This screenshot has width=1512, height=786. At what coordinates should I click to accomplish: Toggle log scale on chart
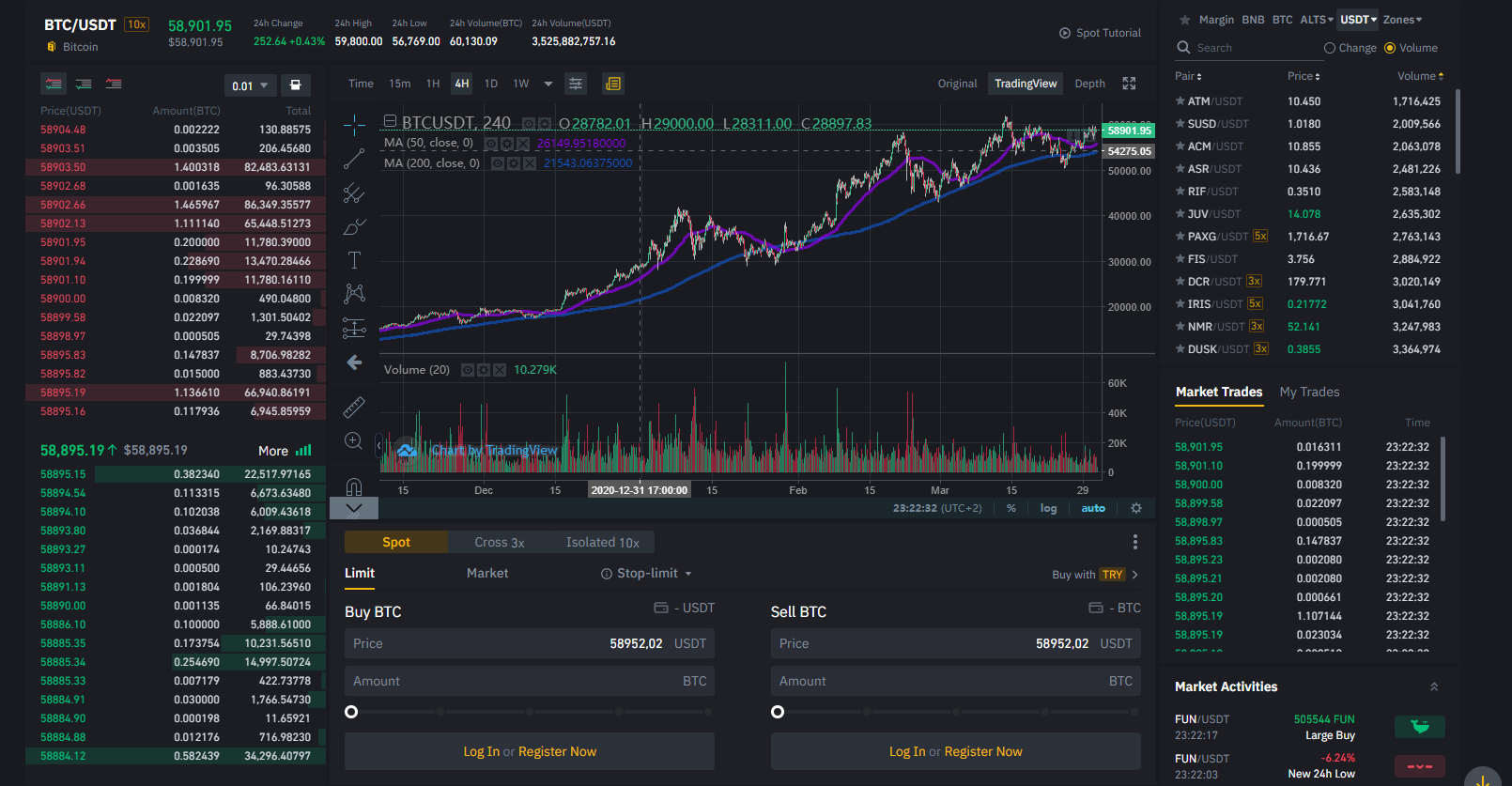point(1048,508)
